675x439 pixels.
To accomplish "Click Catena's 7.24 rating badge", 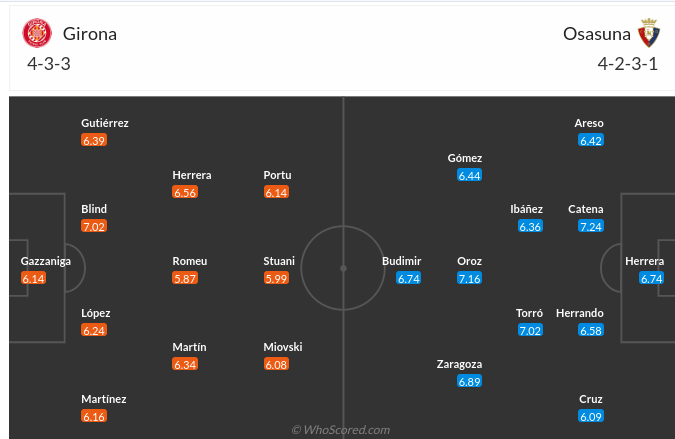I will (x=590, y=227).
